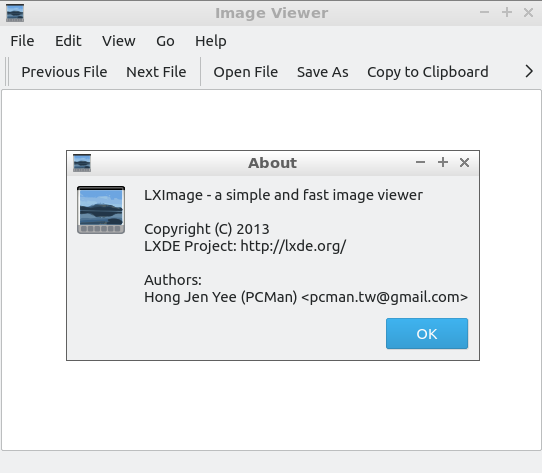Click LXImage logo in About dialog
542x473 pixels.
[x=101, y=210]
